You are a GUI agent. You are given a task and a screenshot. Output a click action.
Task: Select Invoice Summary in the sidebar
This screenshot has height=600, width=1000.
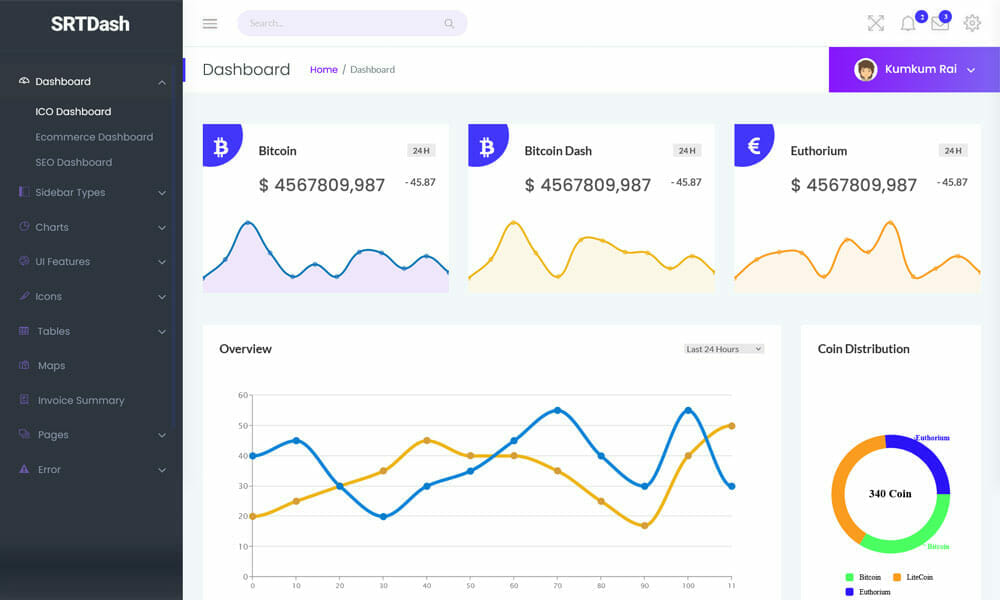click(x=80, y=400)
